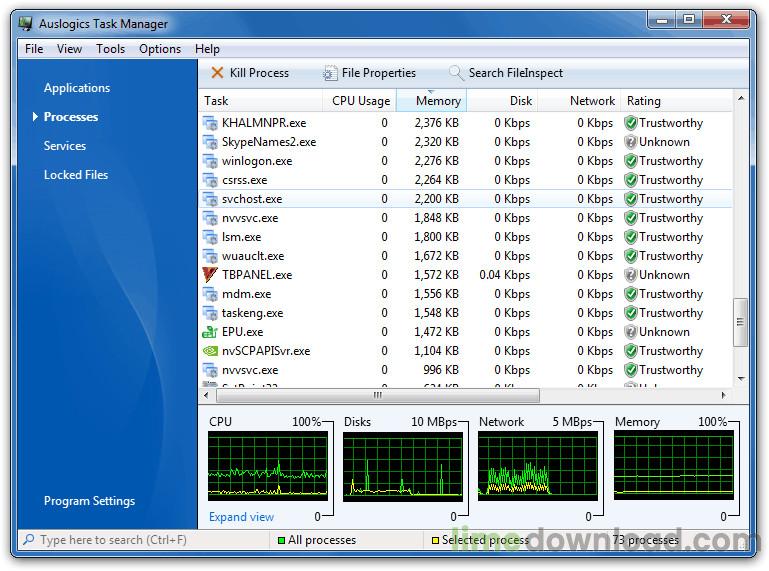Open the Options menu
769x571 pixels.
click(x=160, y=49)
